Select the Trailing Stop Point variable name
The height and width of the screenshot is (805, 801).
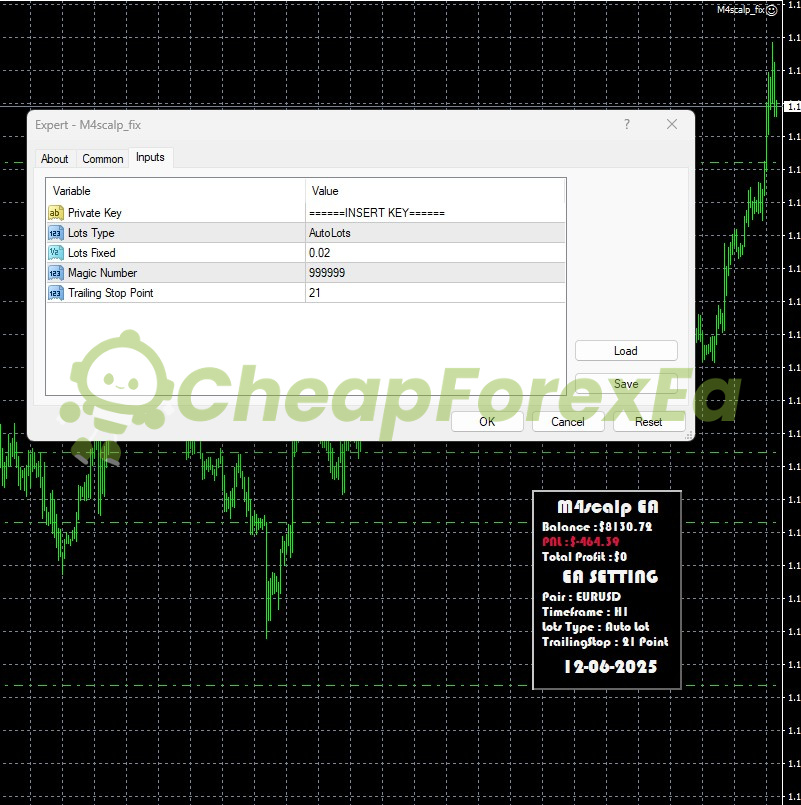110,293
